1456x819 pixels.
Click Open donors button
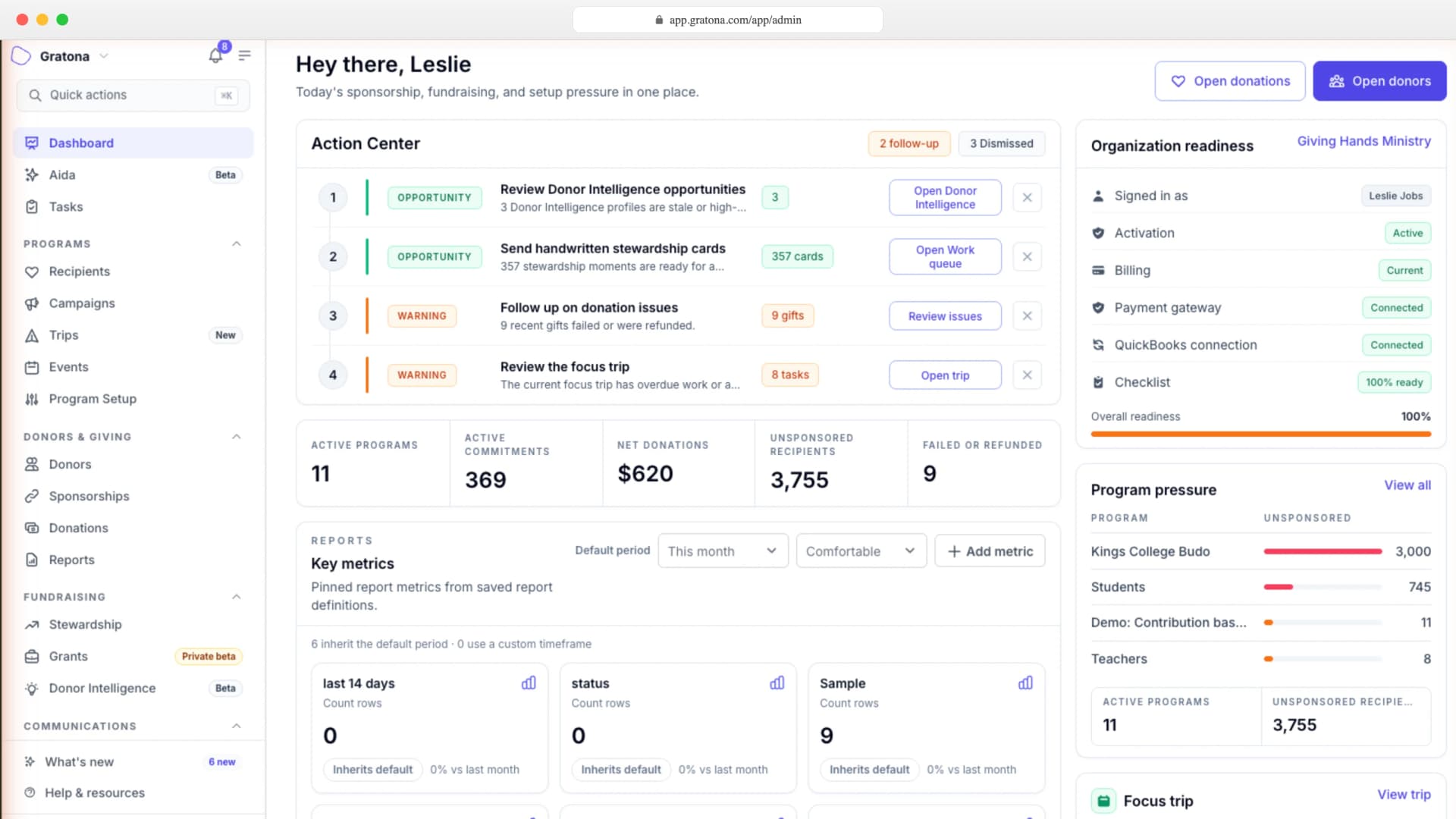pos(1379,81)
